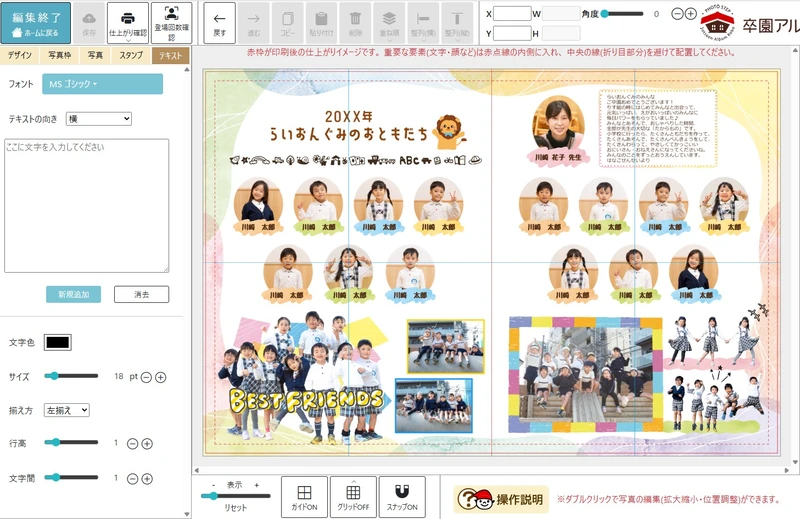This screenshot has height=519, width=800.
Task: Click リセット to reset zoom
Action: (x=236, y=508)
